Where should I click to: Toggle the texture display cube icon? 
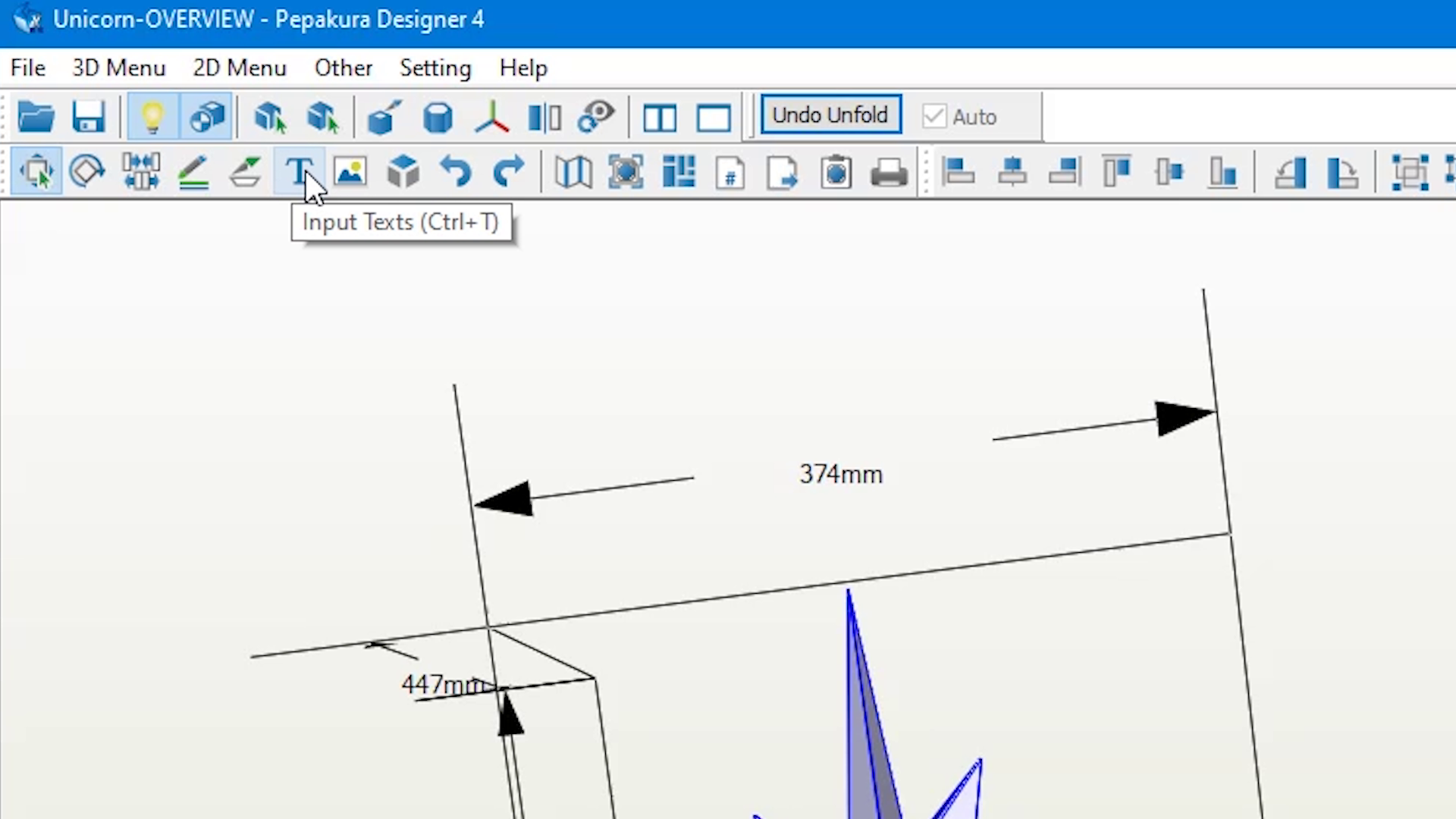pyautogui.click(x=206, y=118)
